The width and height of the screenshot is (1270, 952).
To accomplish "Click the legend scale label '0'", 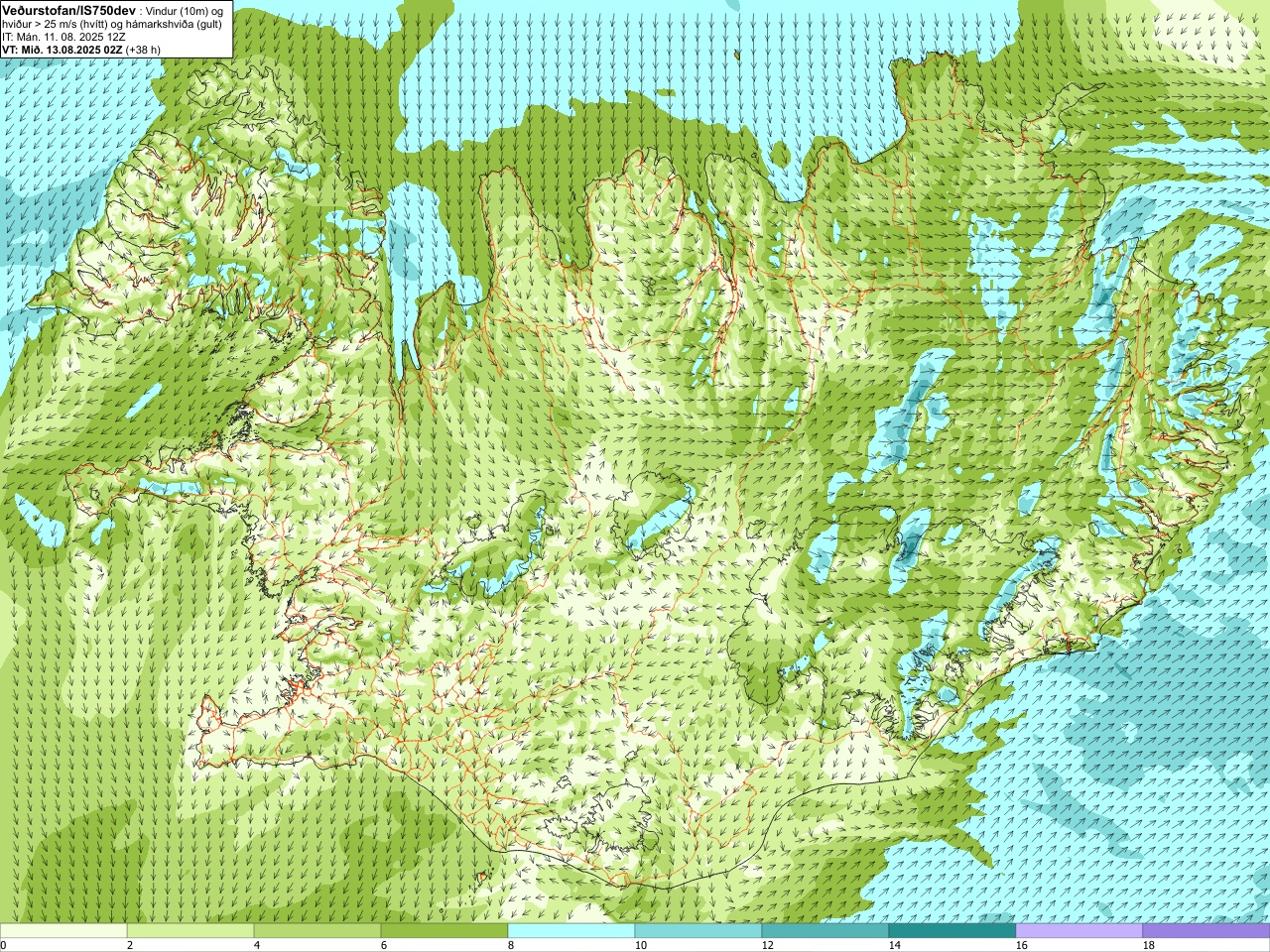I will (x=4, y=945).
